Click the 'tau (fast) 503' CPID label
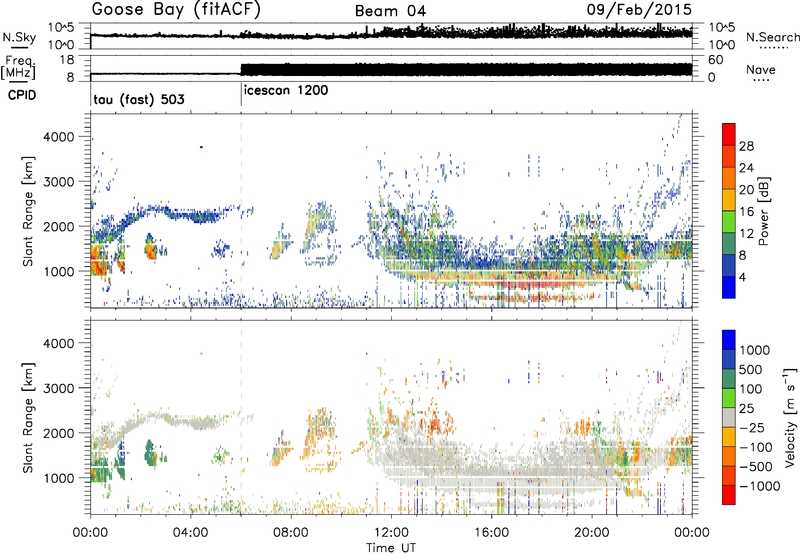 pos(139,99)
